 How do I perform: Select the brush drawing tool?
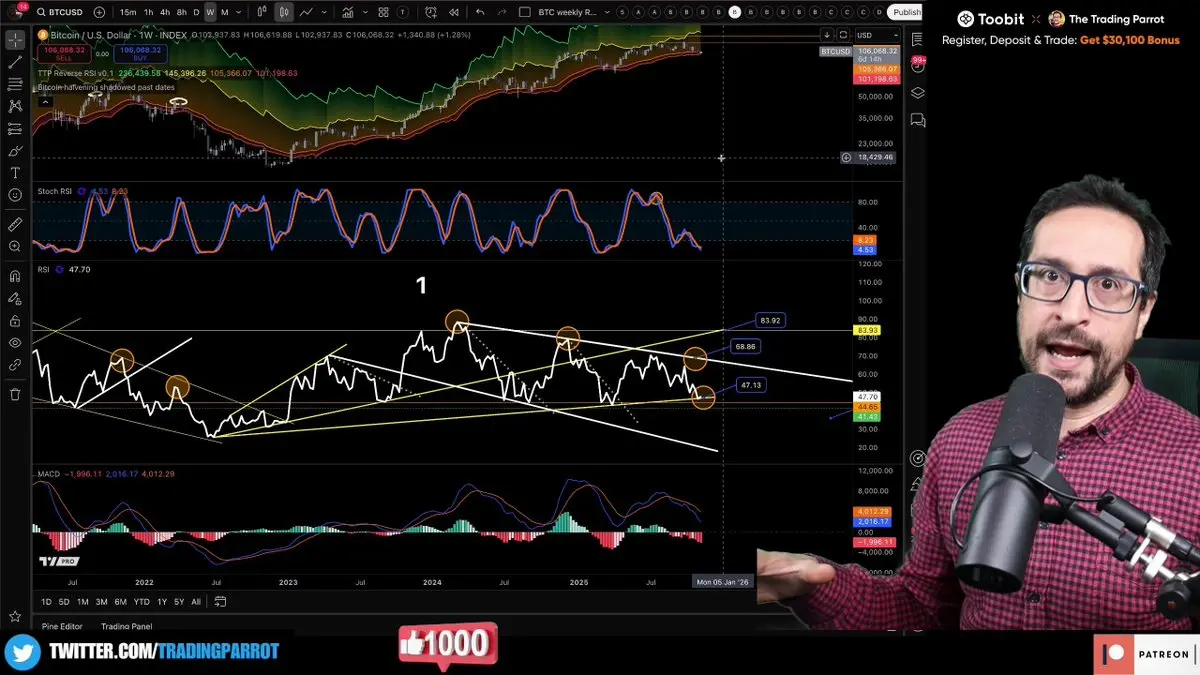pos(15,151)
